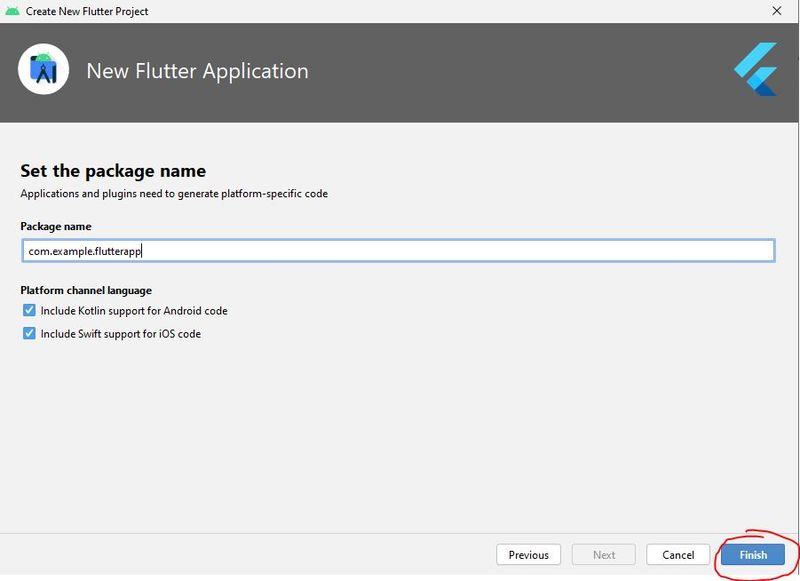Click the Android icon in title bar
This screenshot has width=800, height=581.
(12, 11)
